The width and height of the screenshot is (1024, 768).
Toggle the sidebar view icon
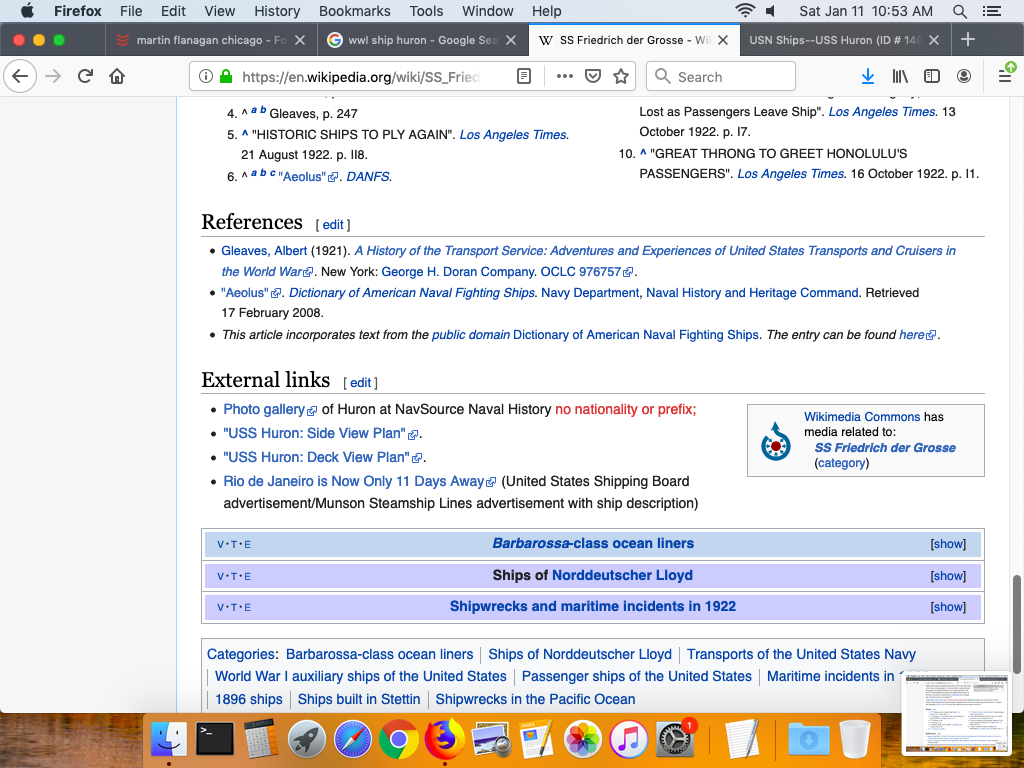(931, 76)
